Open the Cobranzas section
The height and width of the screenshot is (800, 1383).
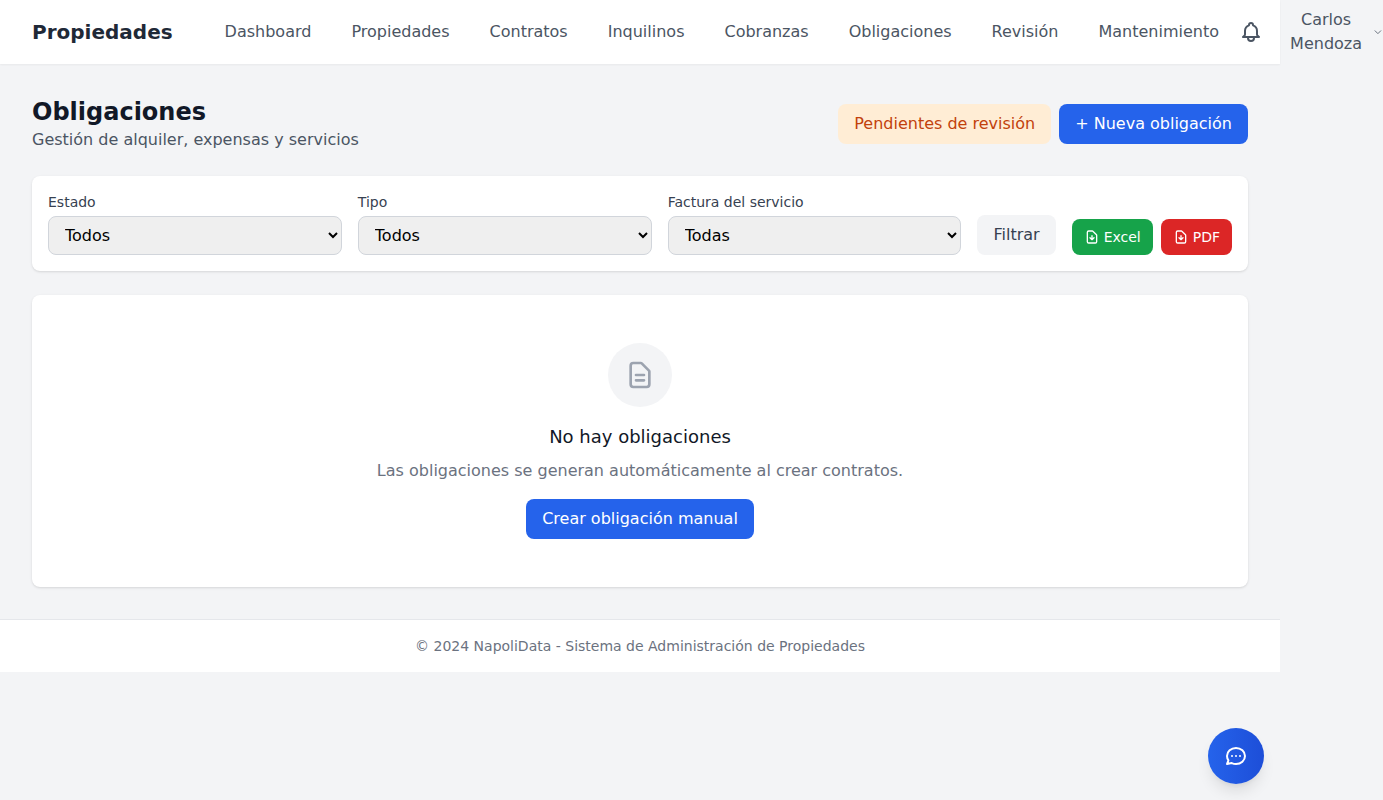click(766, 31)
